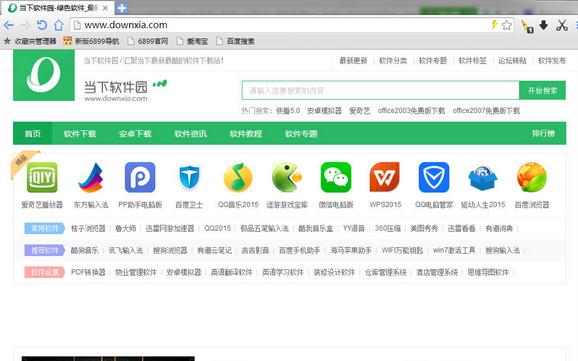Viewport: 578px width, 361px height.
Task: Click the 软件分类 top link
Action: coord(393,60)
